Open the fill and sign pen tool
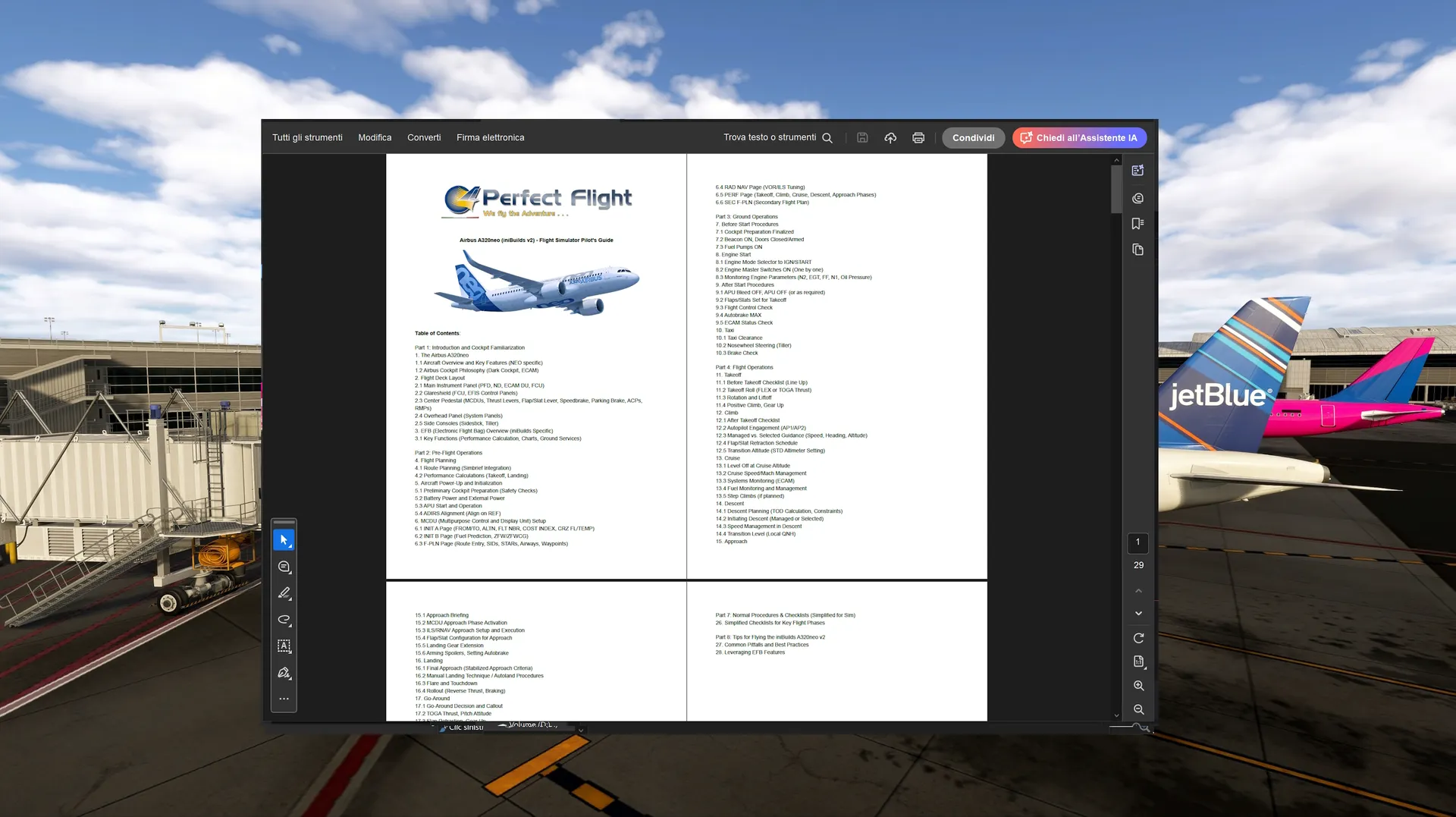The image size is (1456, 817). (x=284, y=673)
